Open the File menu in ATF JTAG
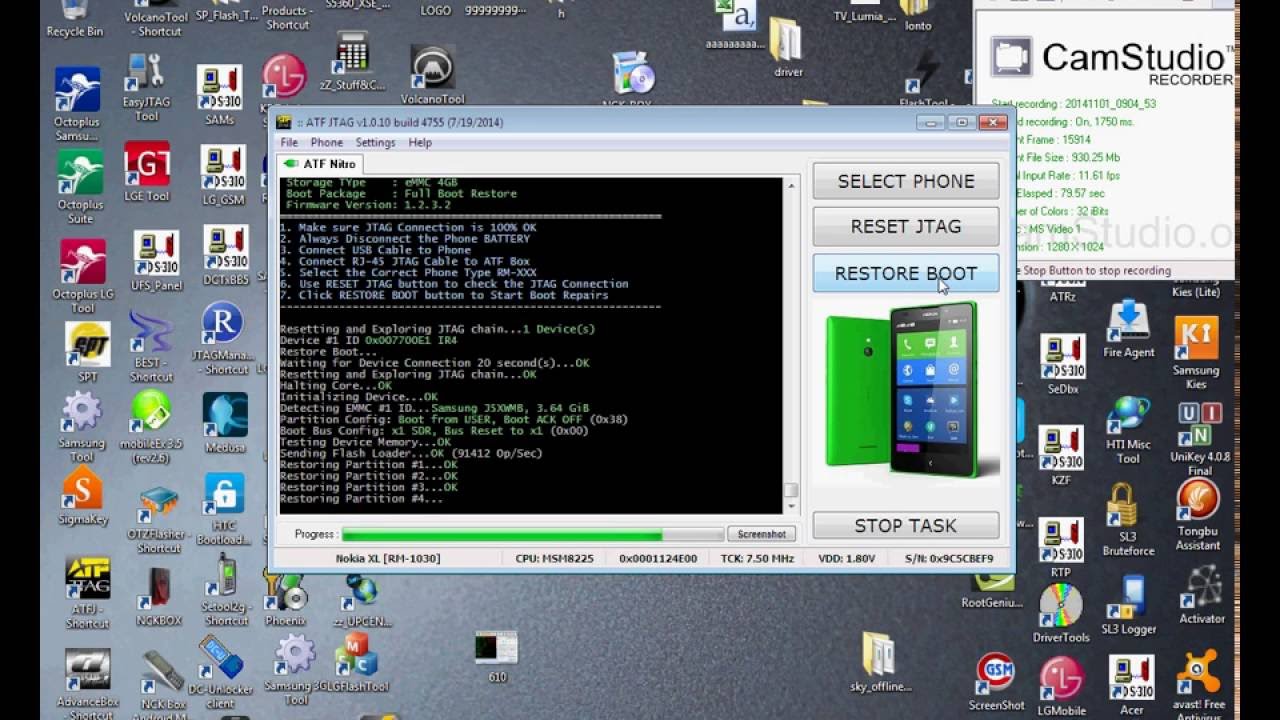 (x=289, y=142)
